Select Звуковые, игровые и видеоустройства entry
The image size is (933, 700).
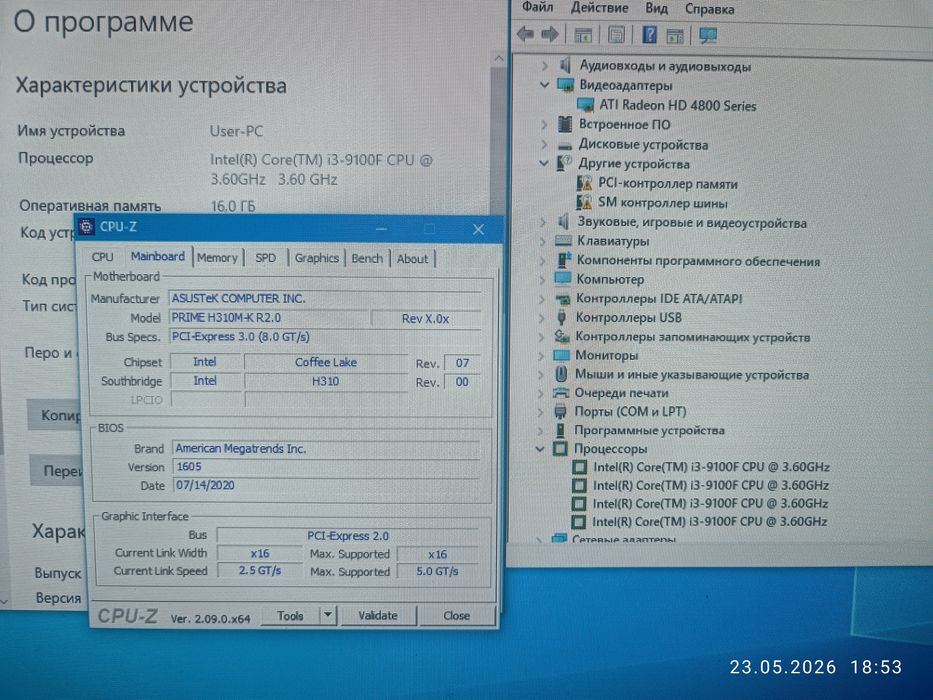(x=692, y=223)
